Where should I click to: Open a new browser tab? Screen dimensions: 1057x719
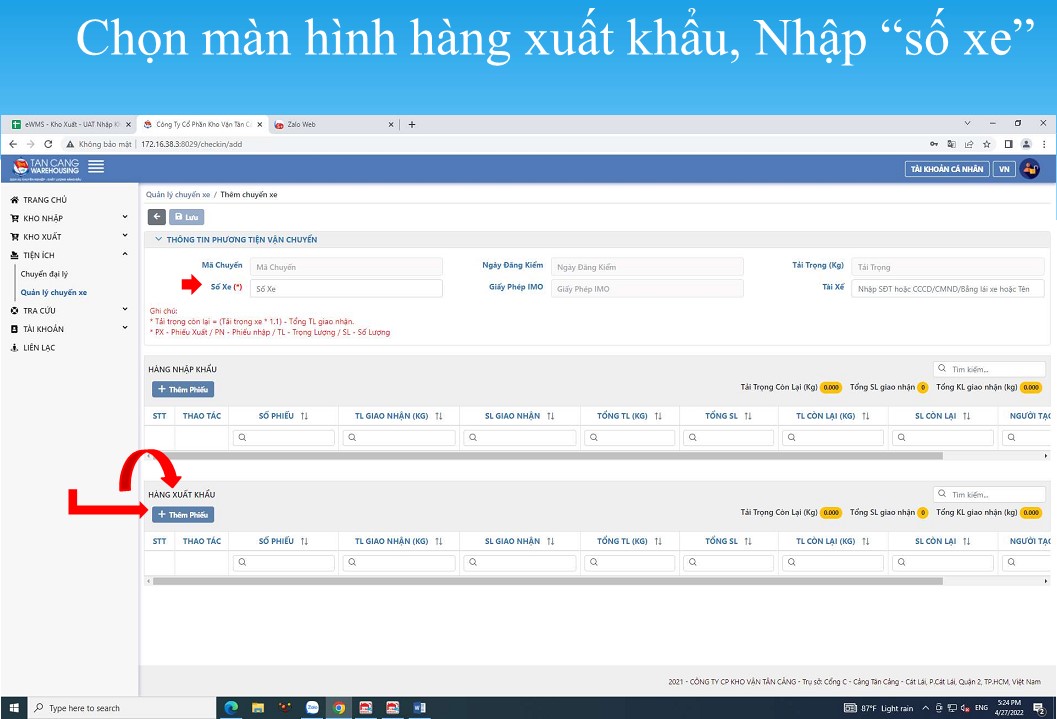pos(412,124)
